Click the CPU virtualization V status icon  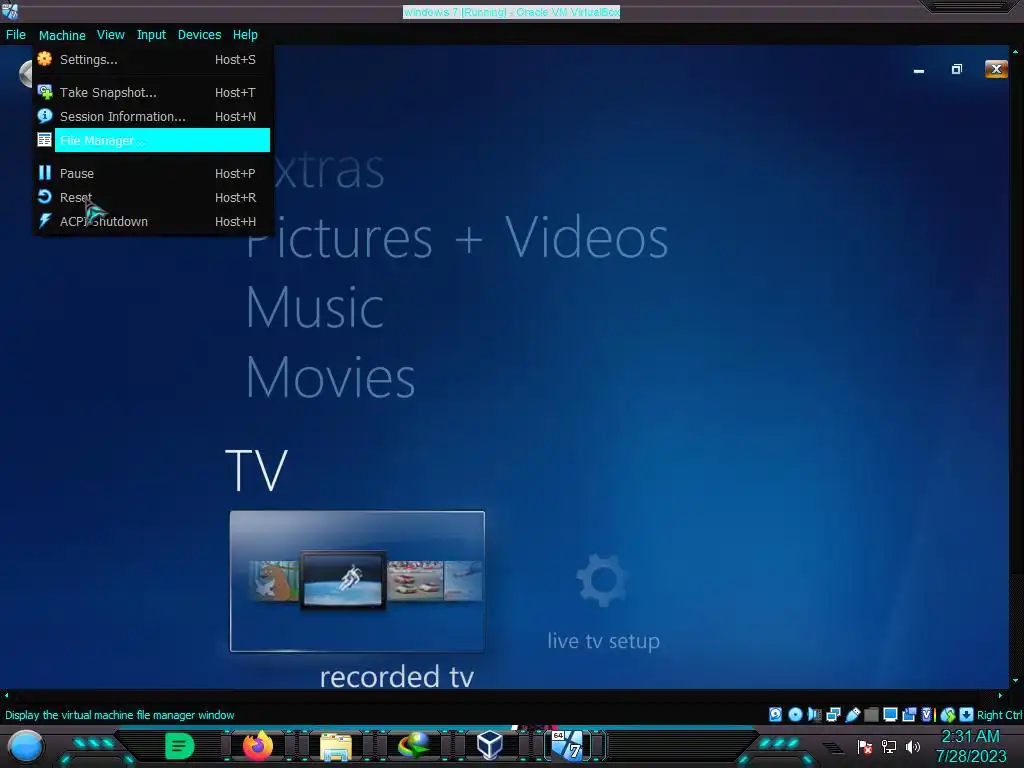click(x=927, y=714)
